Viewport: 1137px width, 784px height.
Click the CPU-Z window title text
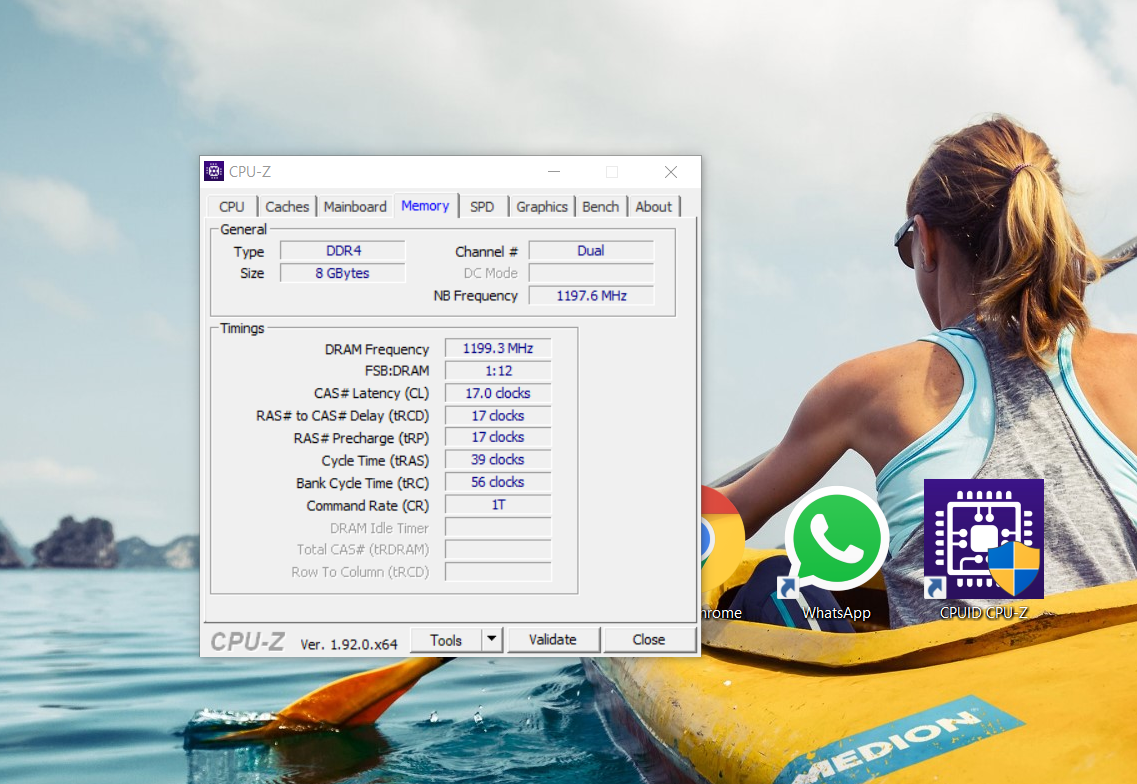[250, 172]
